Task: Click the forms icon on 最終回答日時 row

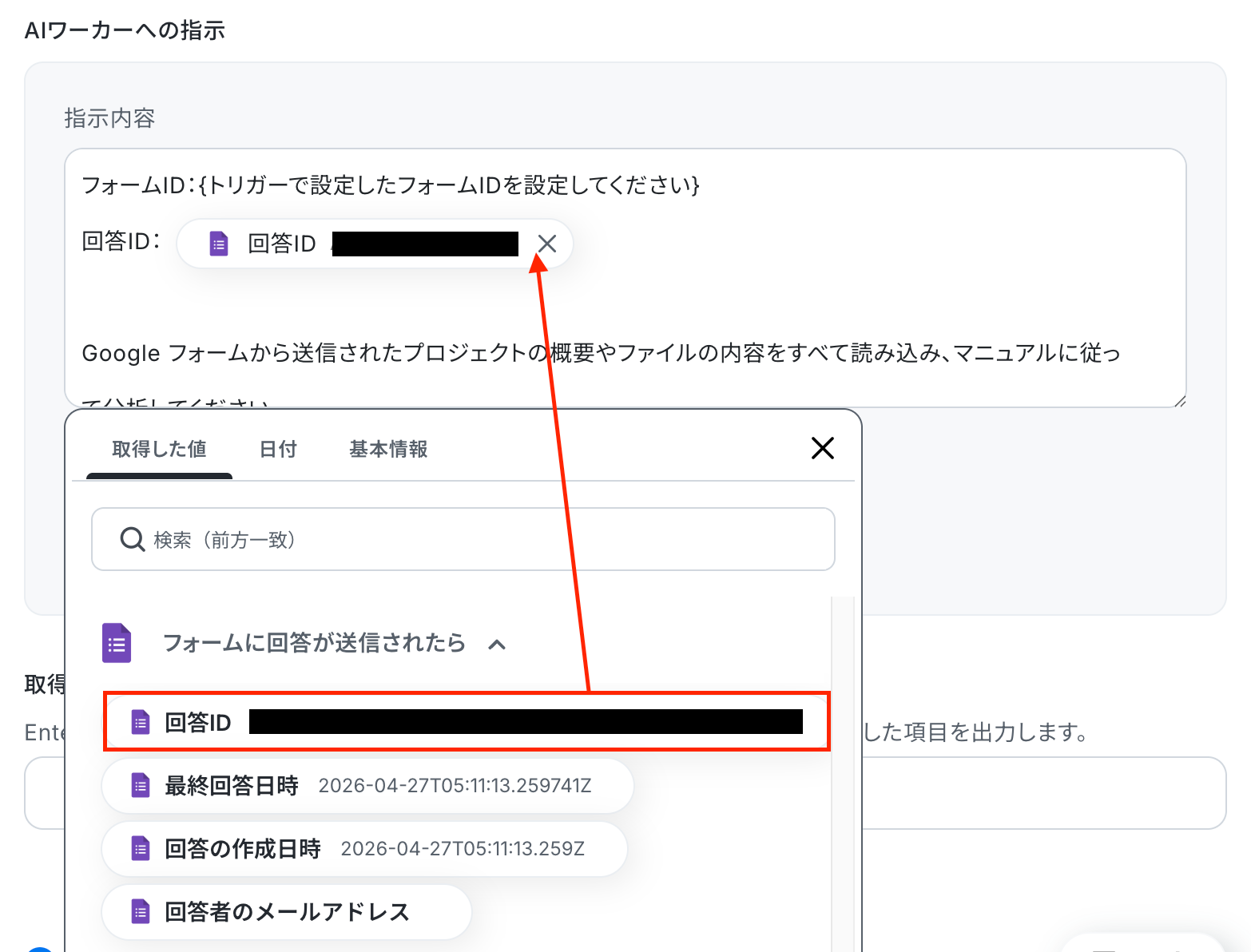Action: pyautogui.click(x=141, y=786)
